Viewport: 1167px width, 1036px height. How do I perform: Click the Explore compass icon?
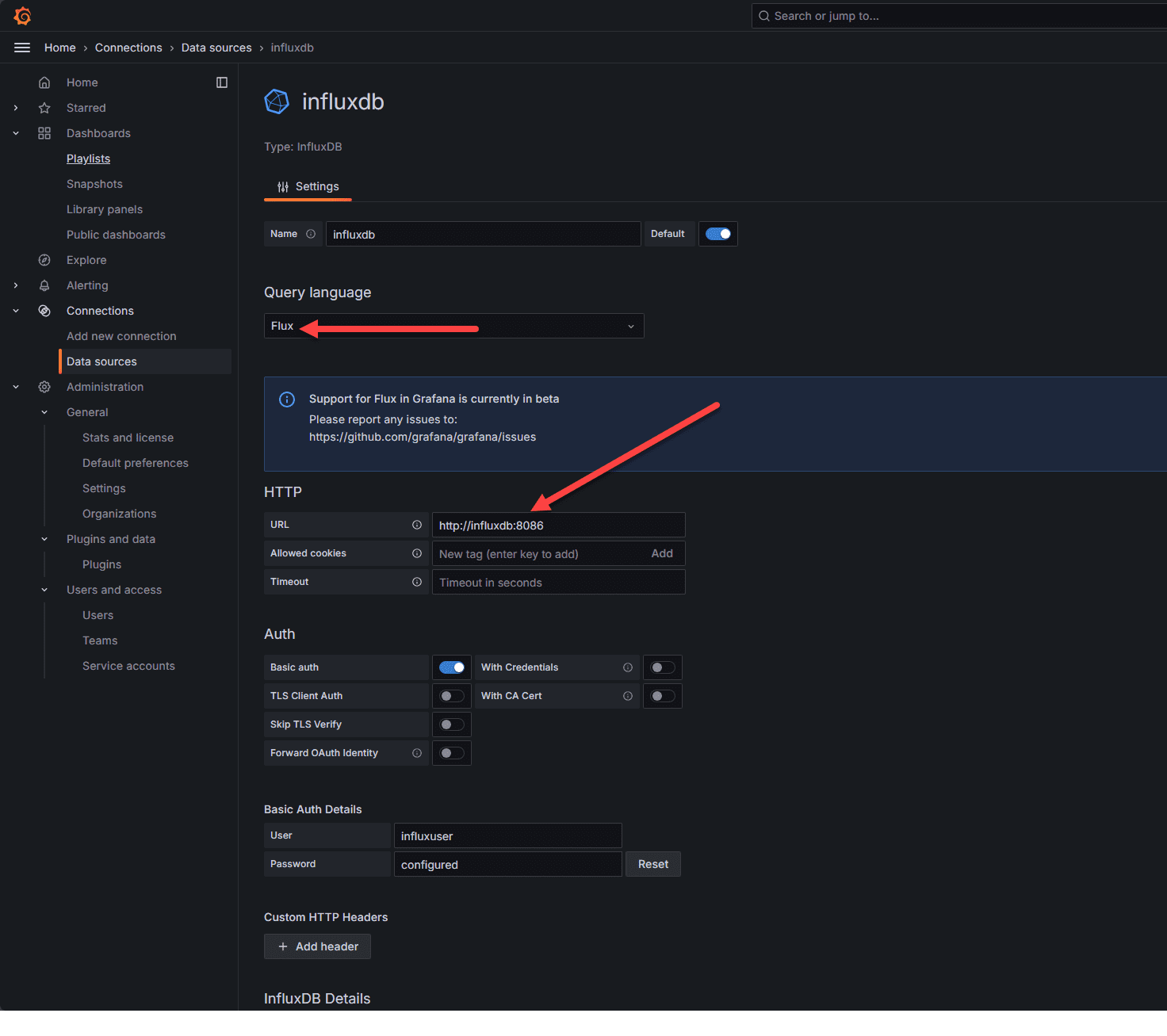[44, 260]
